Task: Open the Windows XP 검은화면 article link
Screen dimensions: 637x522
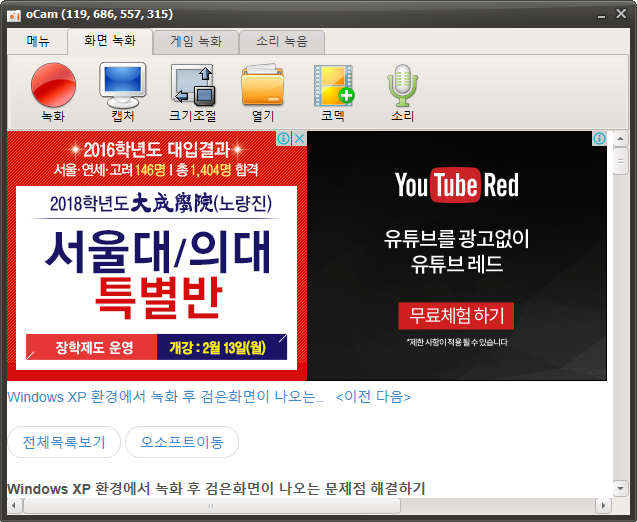Action: coord(165,396)
